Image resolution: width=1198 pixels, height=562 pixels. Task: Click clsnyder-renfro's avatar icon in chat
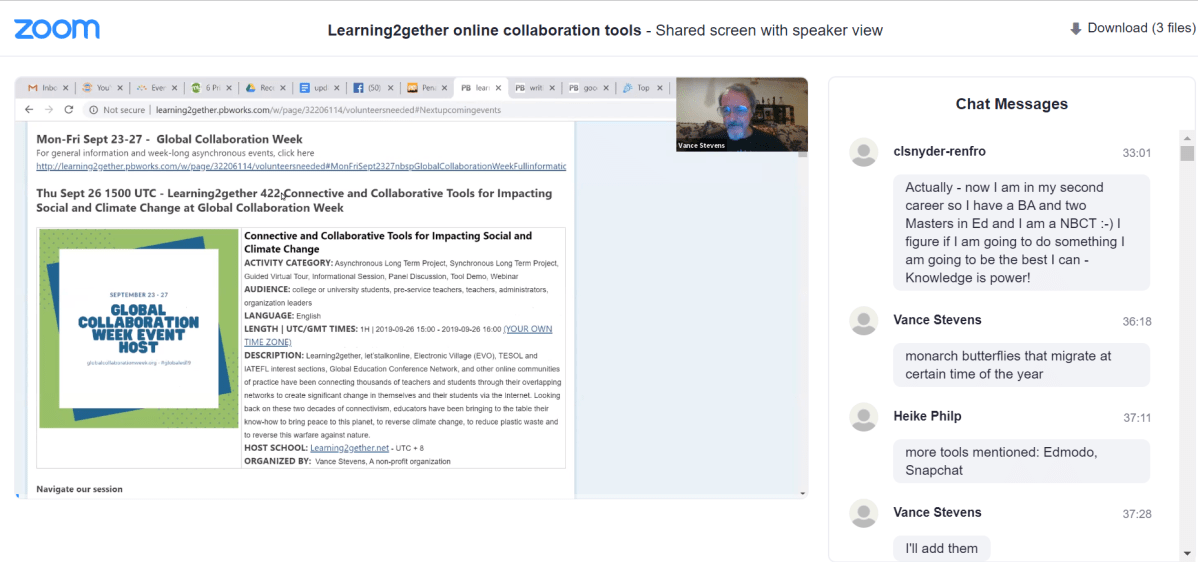tap(863, 153)
